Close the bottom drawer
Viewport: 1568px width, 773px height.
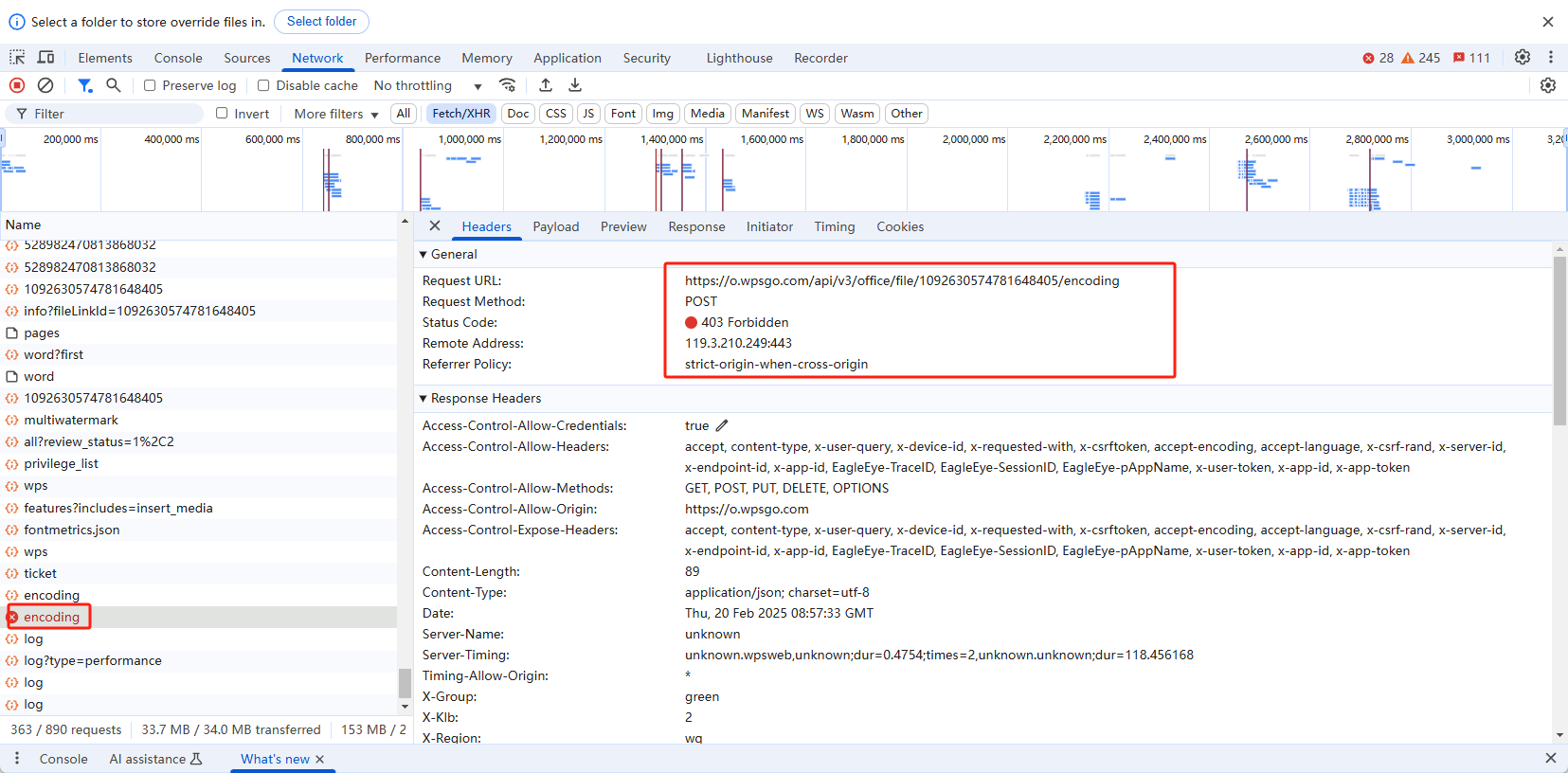click(x=1551, y=758)
